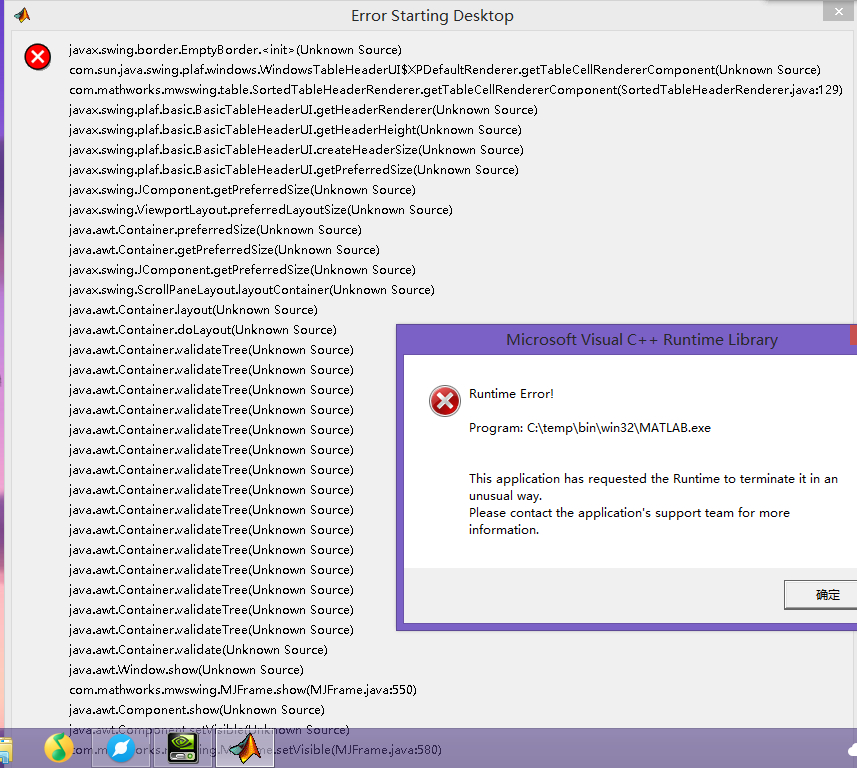Click the java.awt.Window.show line
Screen dimensions: 857x768
click(x=186, y=670)
